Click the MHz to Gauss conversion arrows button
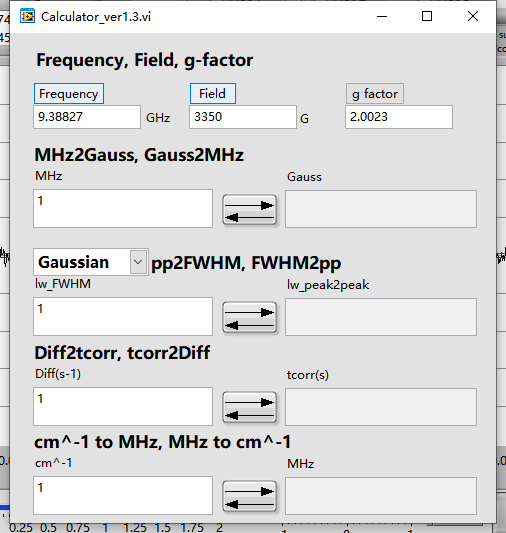Viewport: 506px width, 533px height. point(249,210)
